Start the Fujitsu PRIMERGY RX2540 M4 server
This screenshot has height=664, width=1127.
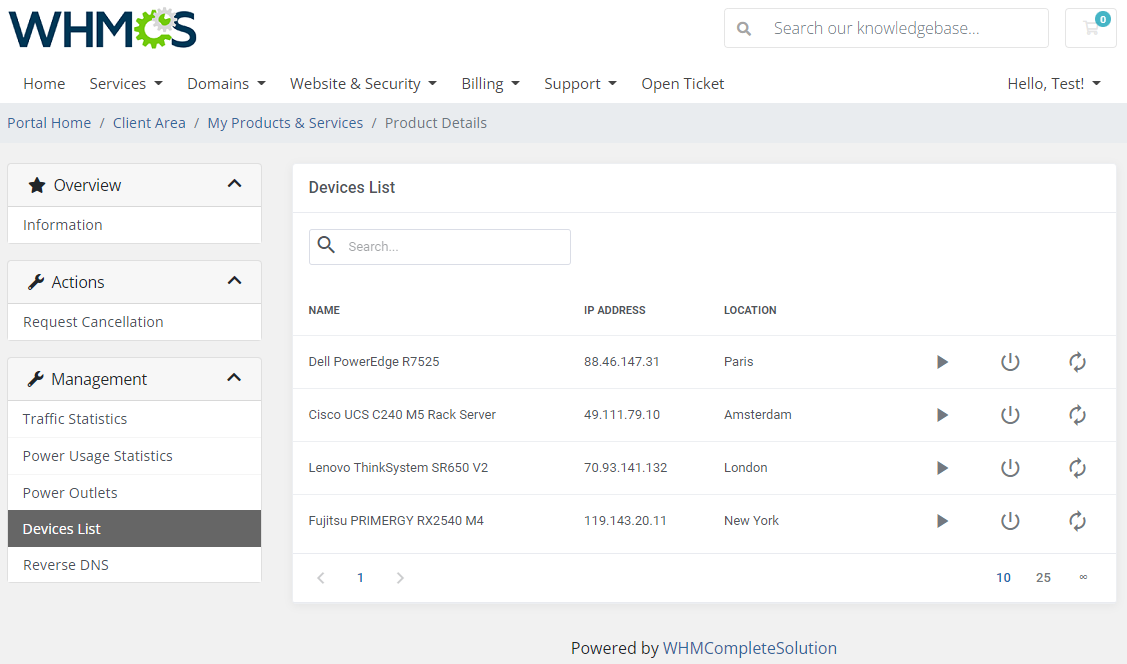click(942, 520)
